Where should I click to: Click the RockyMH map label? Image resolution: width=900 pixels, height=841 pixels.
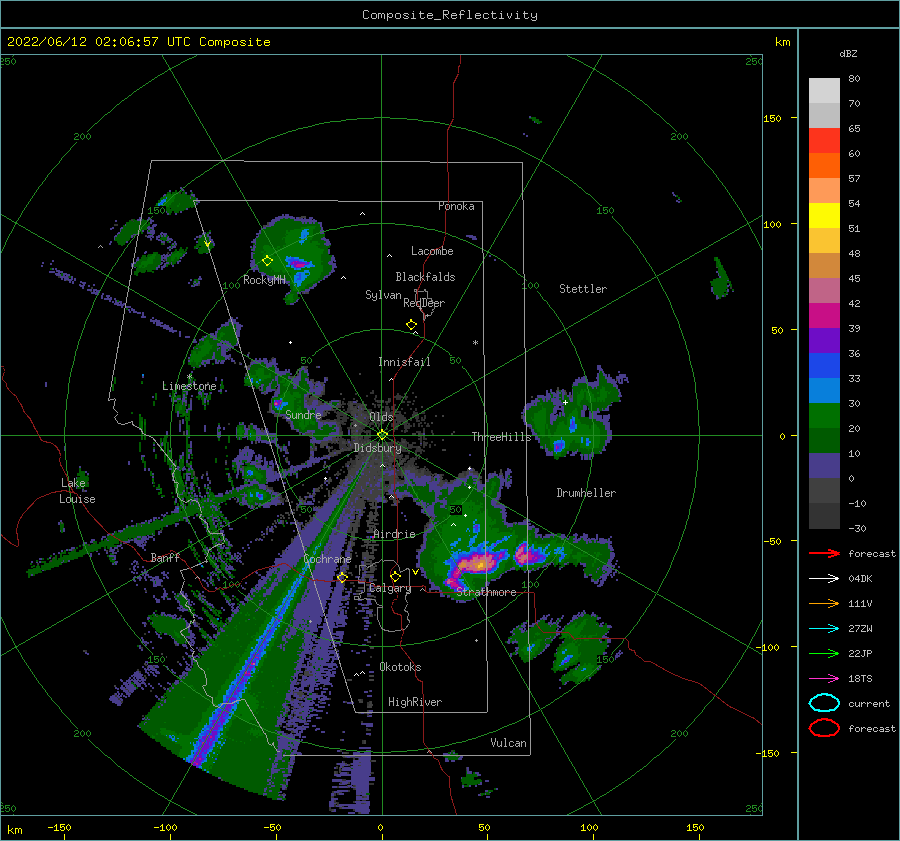pos(265,280)
